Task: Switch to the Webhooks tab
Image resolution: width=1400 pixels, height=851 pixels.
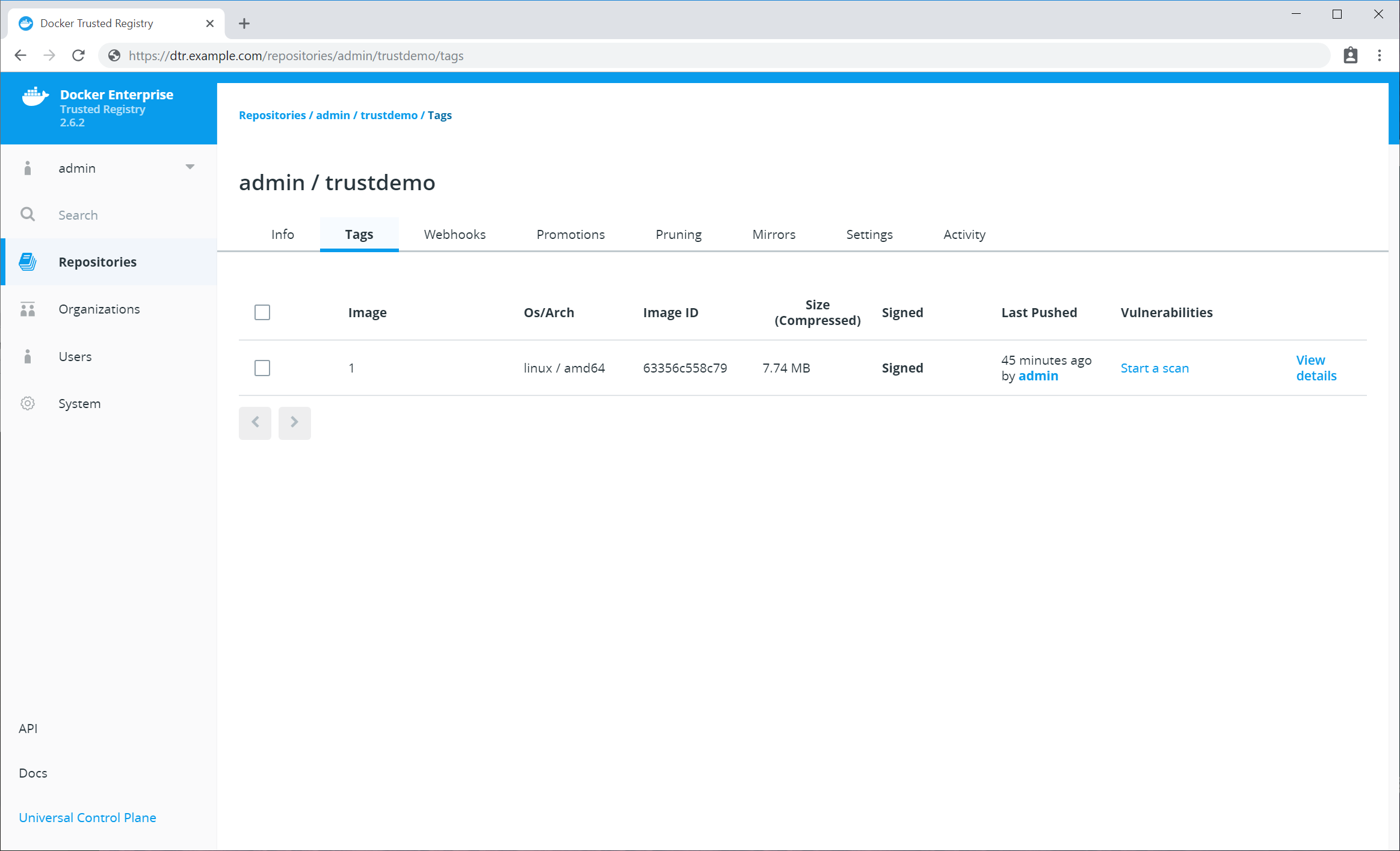Action: (x=454, y=234)
